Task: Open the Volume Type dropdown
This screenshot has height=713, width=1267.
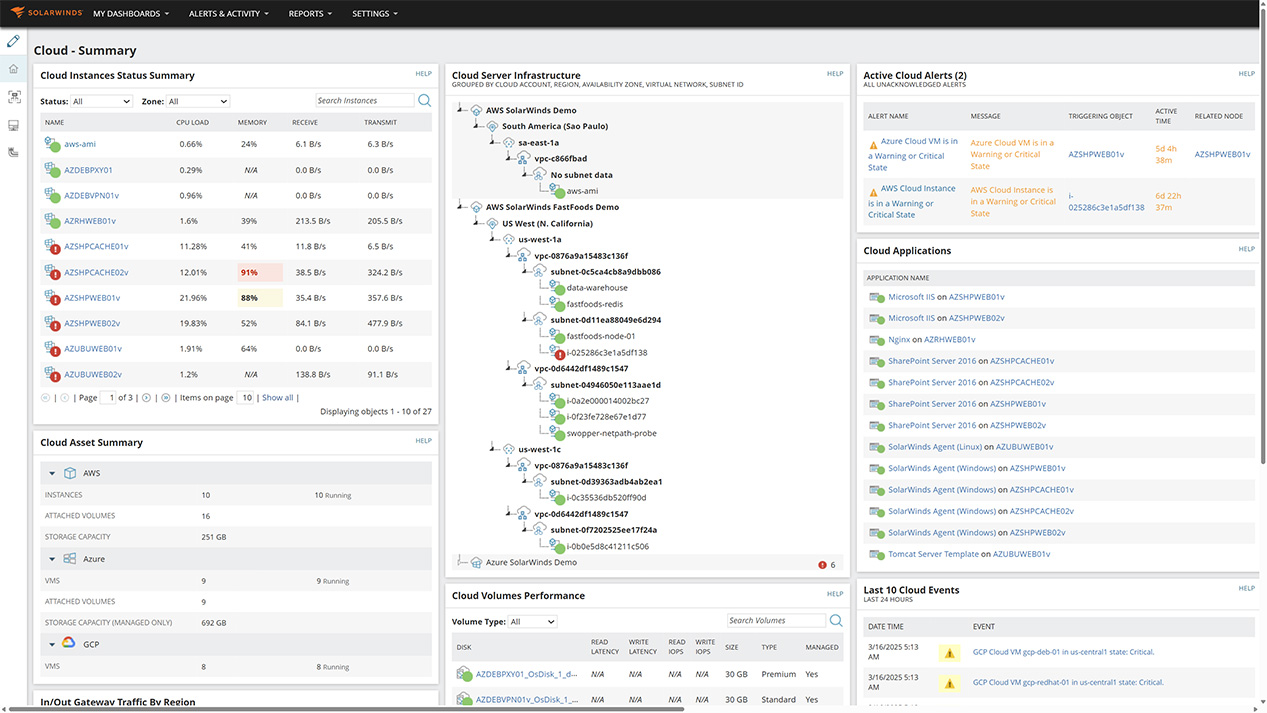Action: click(x=534, y=620)
